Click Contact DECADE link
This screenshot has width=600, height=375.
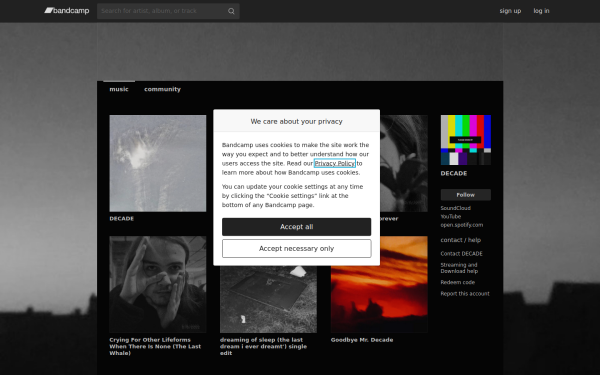461,254
